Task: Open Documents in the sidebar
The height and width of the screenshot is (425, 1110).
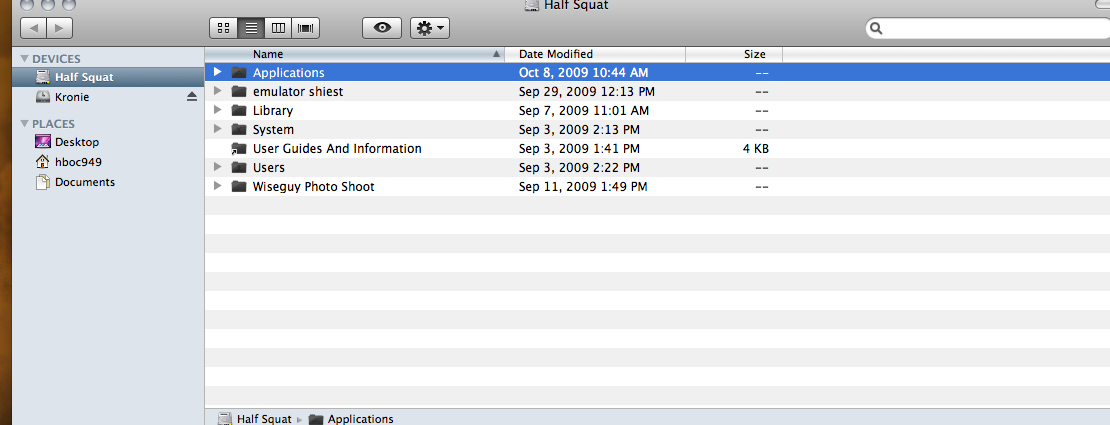Action: [85, 182]
